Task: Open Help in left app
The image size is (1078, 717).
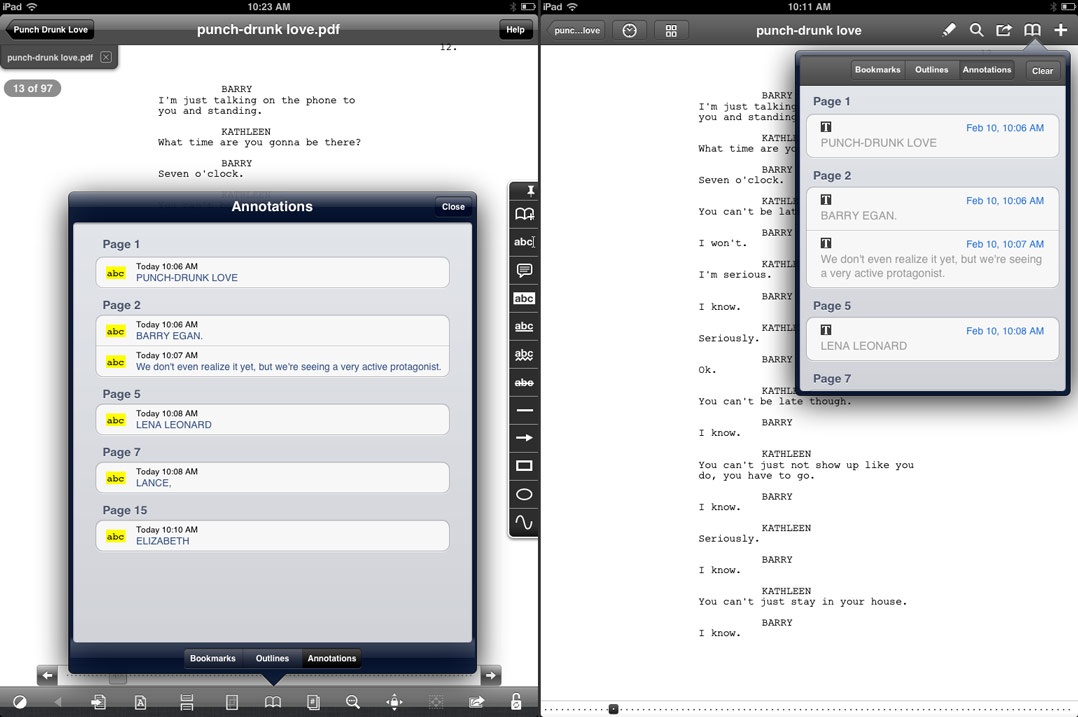Action: [515, 30]
